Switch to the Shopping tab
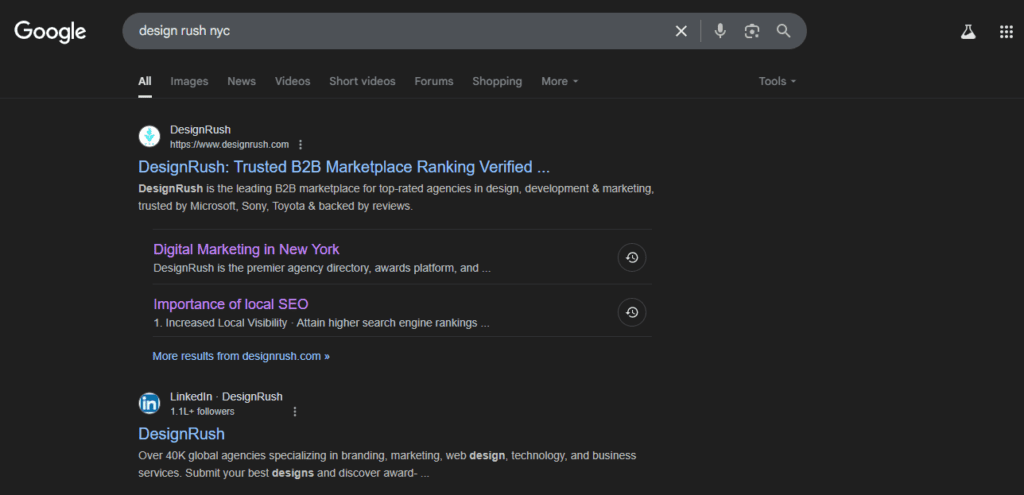Image resolution: width=1024 pixels, height=495 pixels. tap(497, 81)
